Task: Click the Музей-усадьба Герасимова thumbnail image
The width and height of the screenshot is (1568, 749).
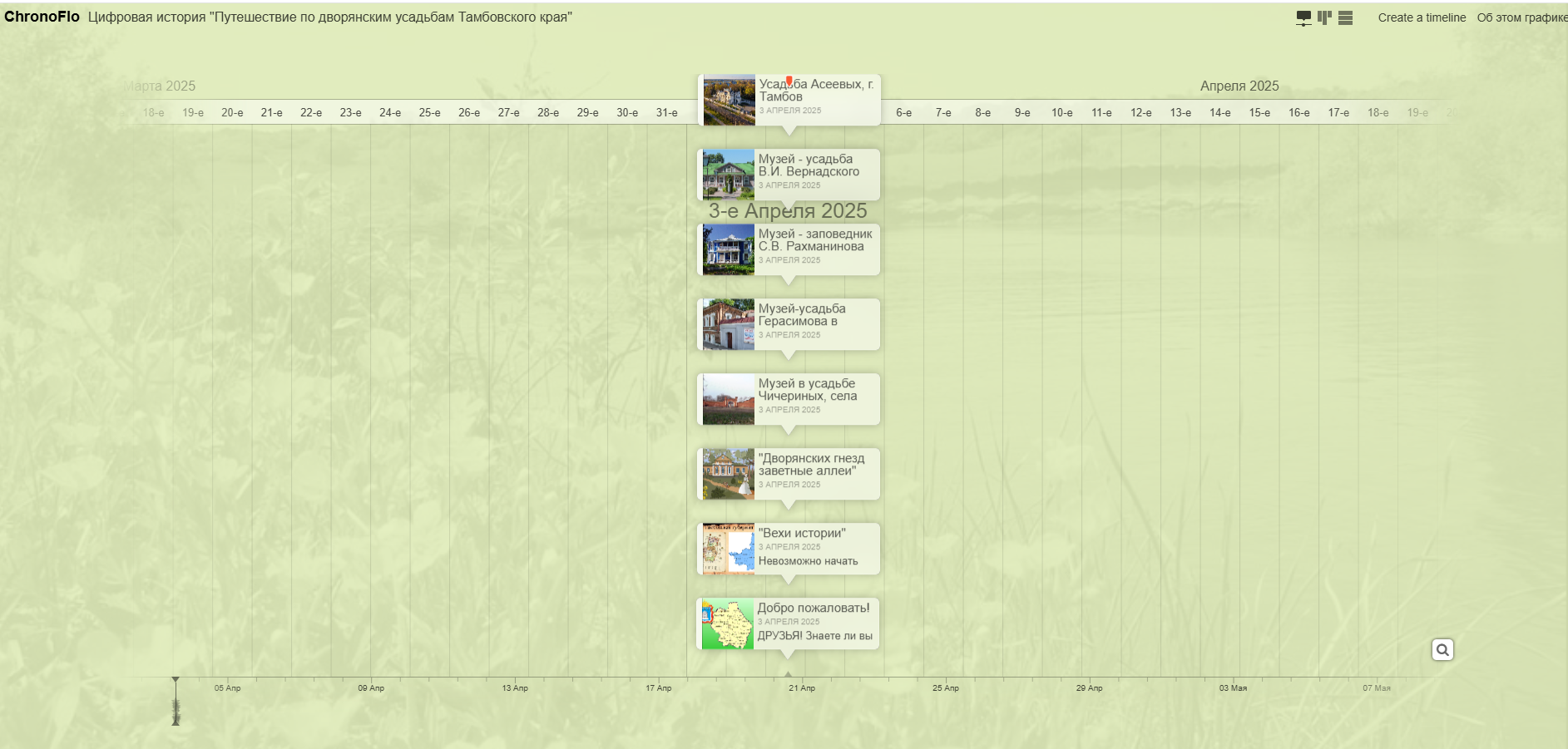Action: (x=729, y=324)
